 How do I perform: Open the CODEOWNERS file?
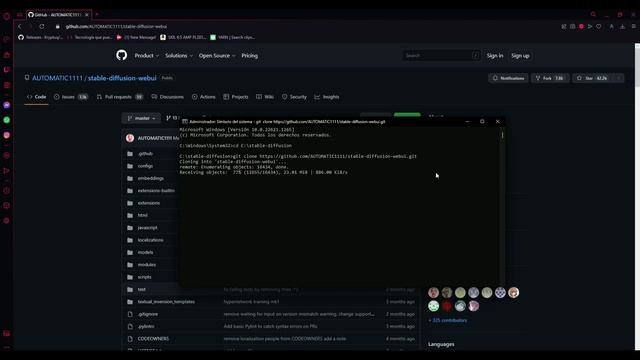(x=153, y=339)
